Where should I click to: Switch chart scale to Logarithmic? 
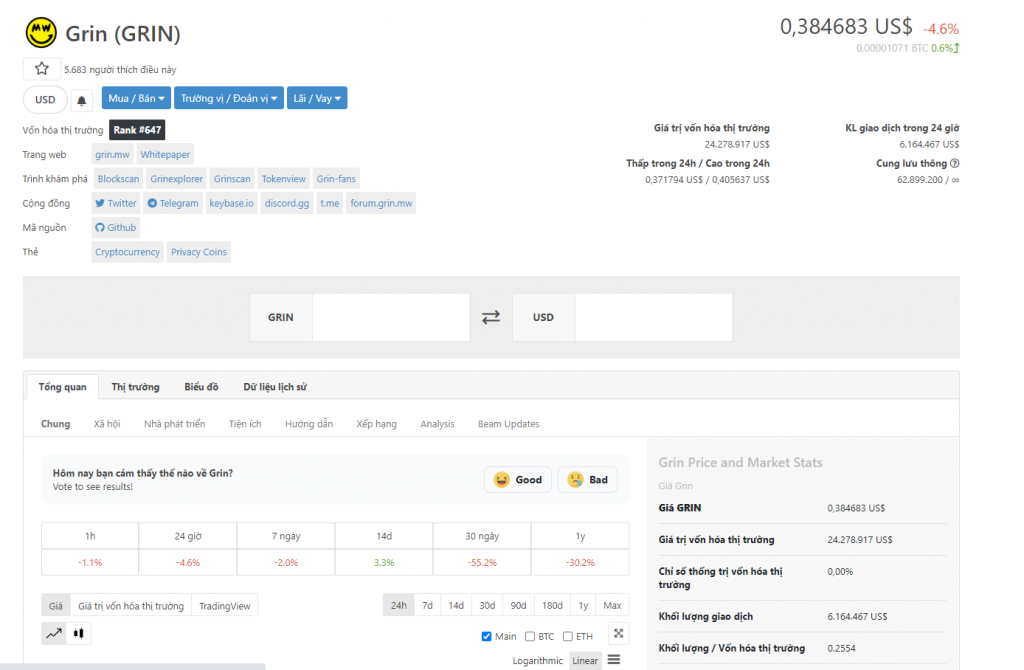pos(537,660)
